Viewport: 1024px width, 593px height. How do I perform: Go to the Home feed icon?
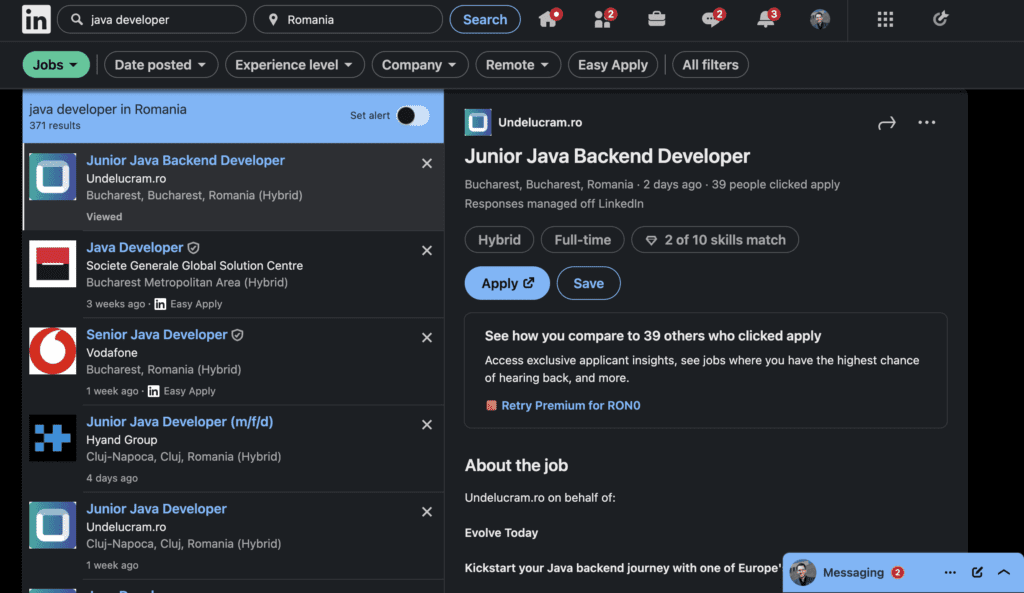(549, 18)
